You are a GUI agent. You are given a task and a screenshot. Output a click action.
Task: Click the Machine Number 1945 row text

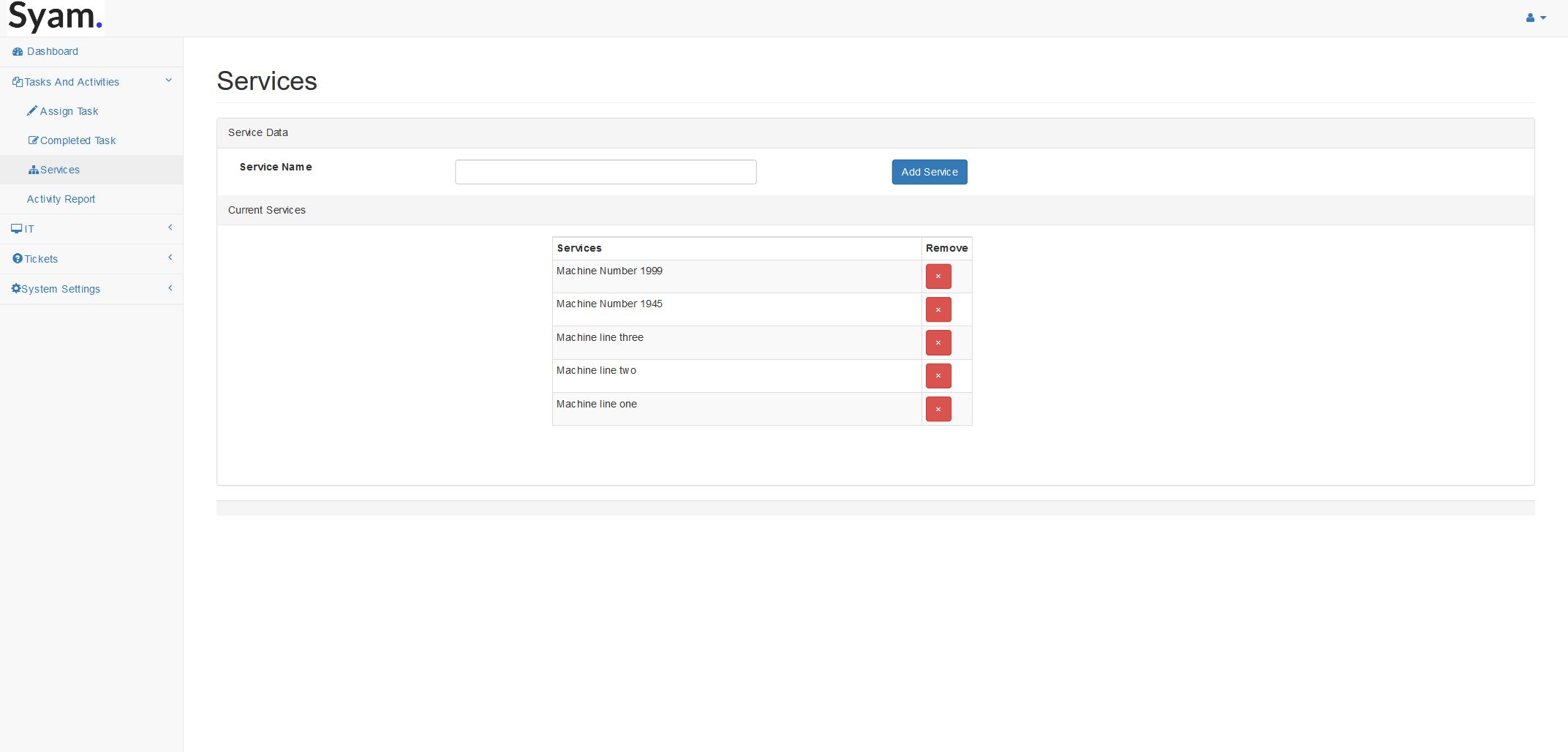(609, 304)
